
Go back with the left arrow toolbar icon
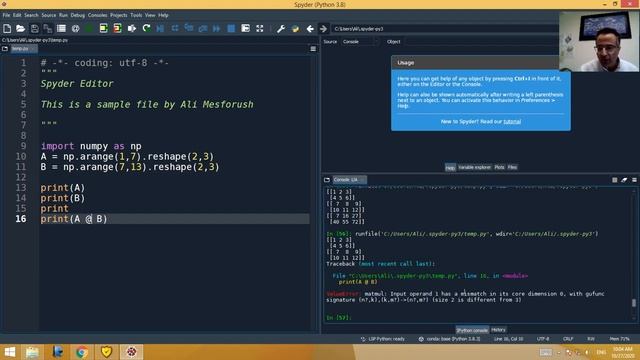pos(310,29)
